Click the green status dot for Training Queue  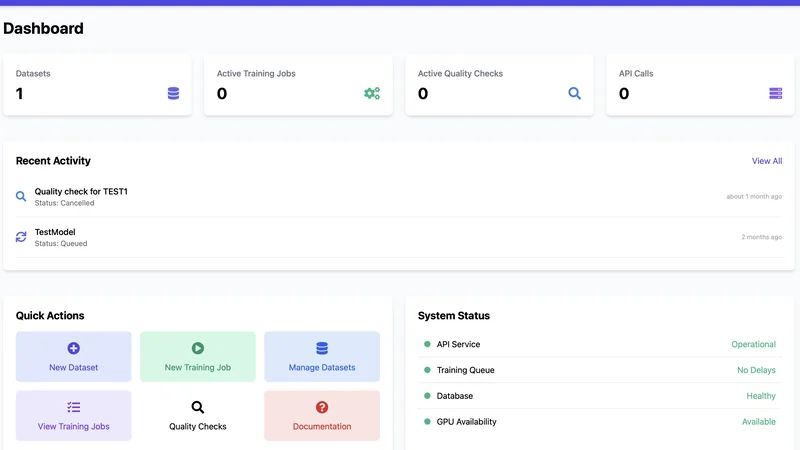(428, 370)
